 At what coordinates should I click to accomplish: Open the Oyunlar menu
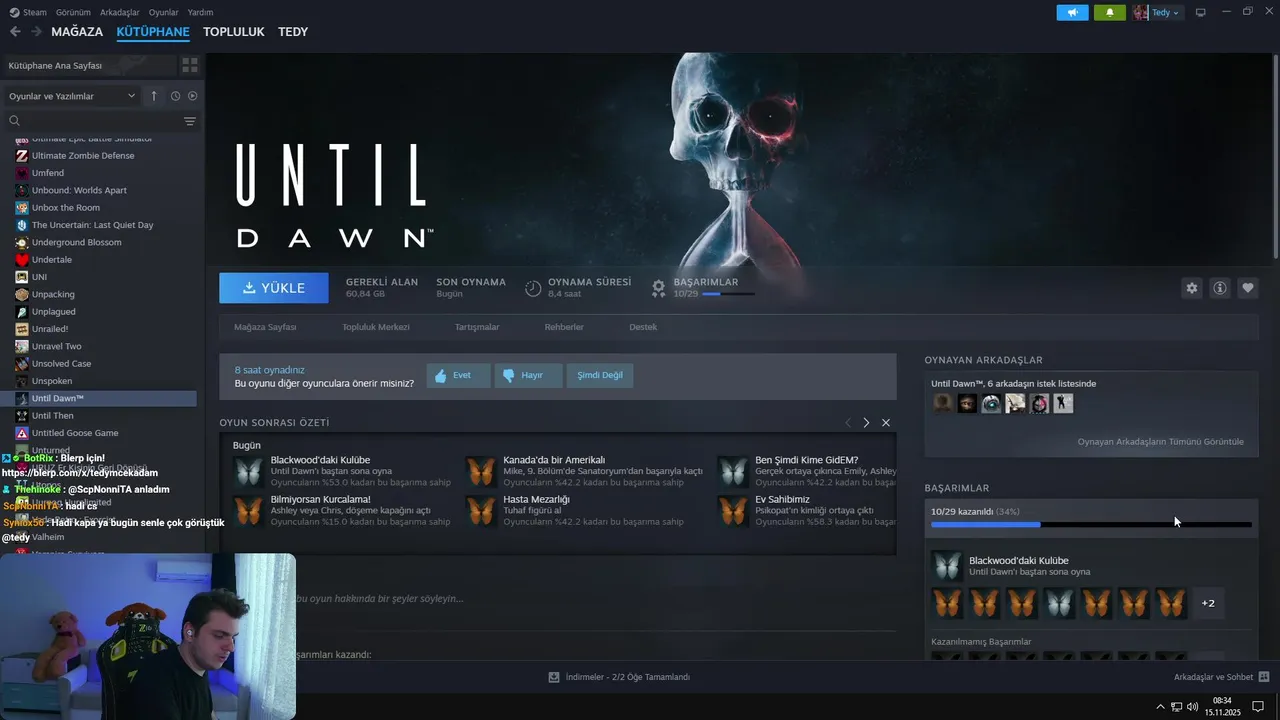tap(164, 12)
